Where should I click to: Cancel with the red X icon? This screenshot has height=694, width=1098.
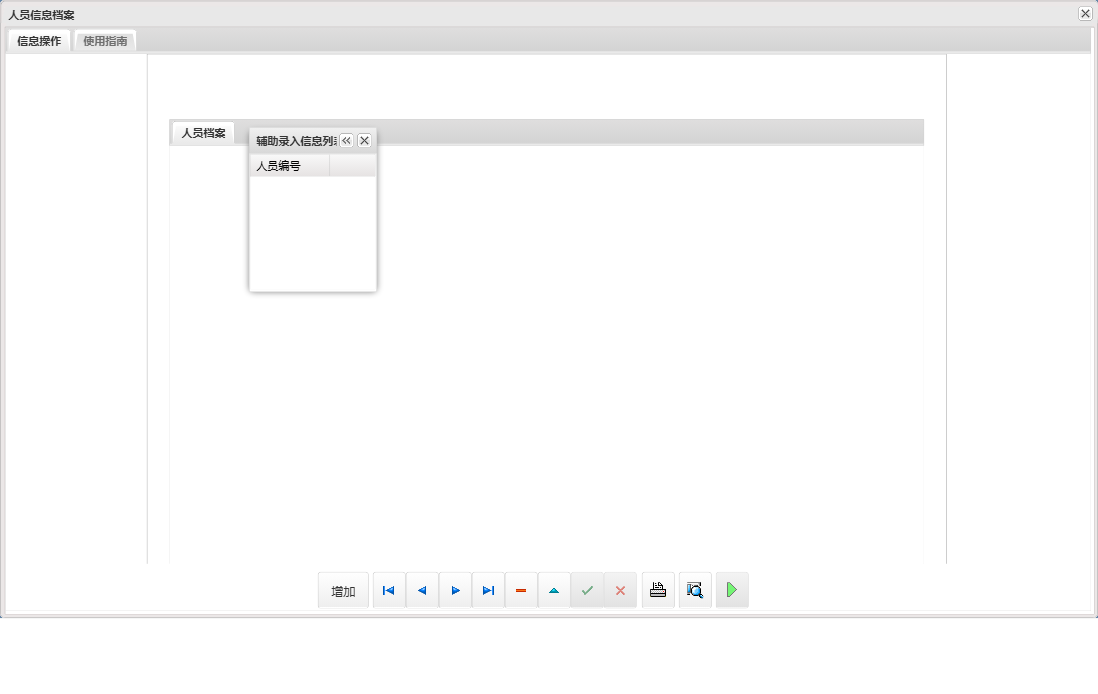620,590
